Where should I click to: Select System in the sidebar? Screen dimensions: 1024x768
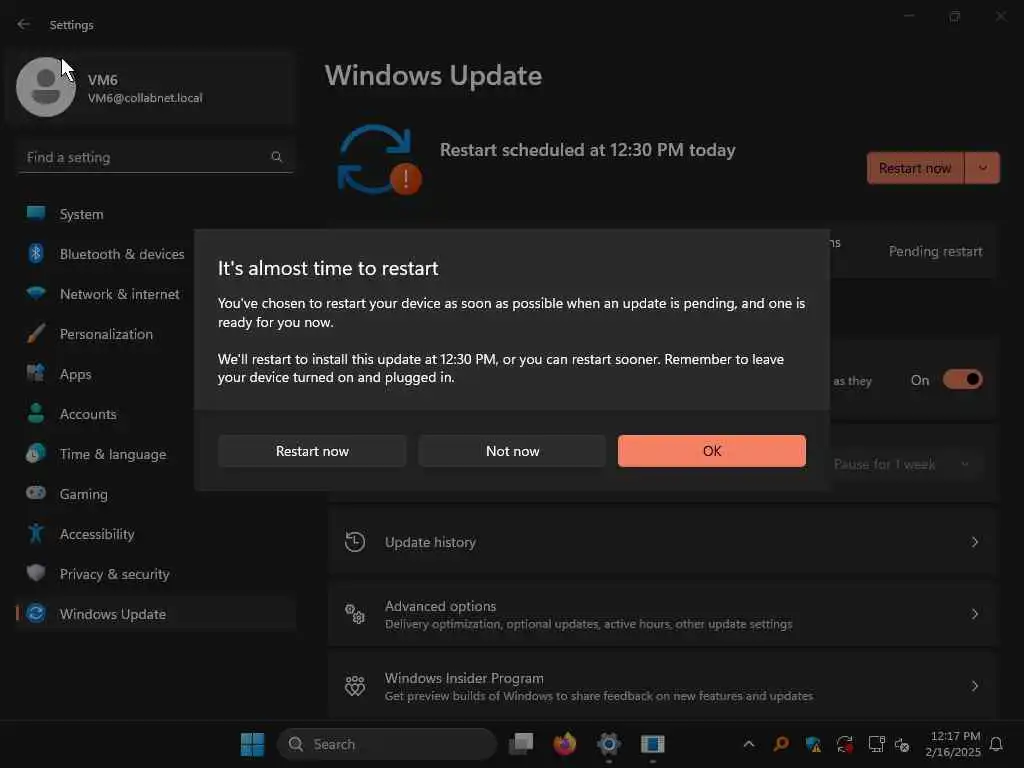click(155, 214)
